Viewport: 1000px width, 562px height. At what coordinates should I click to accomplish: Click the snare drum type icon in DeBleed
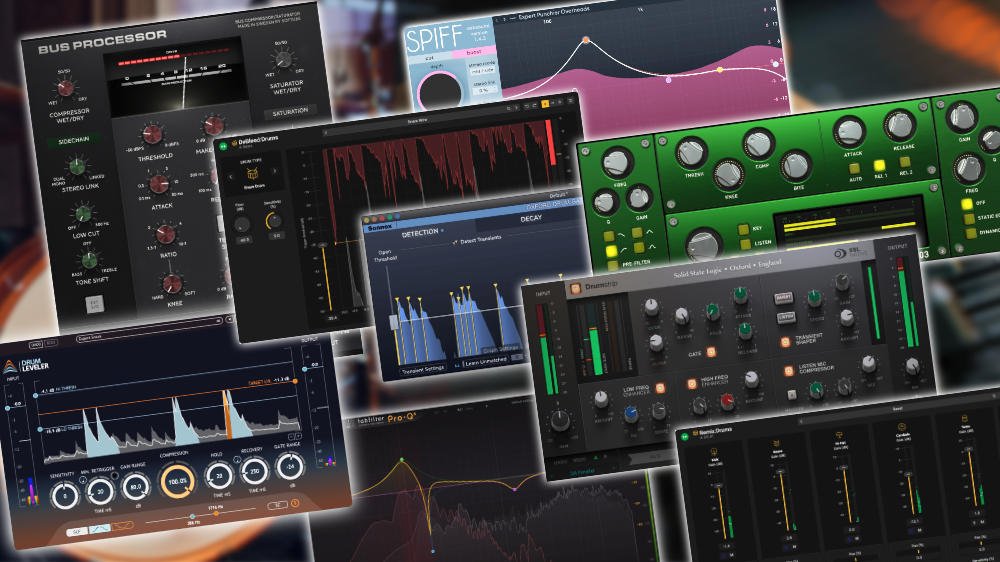pyautogui.click(x=253, y=174)
